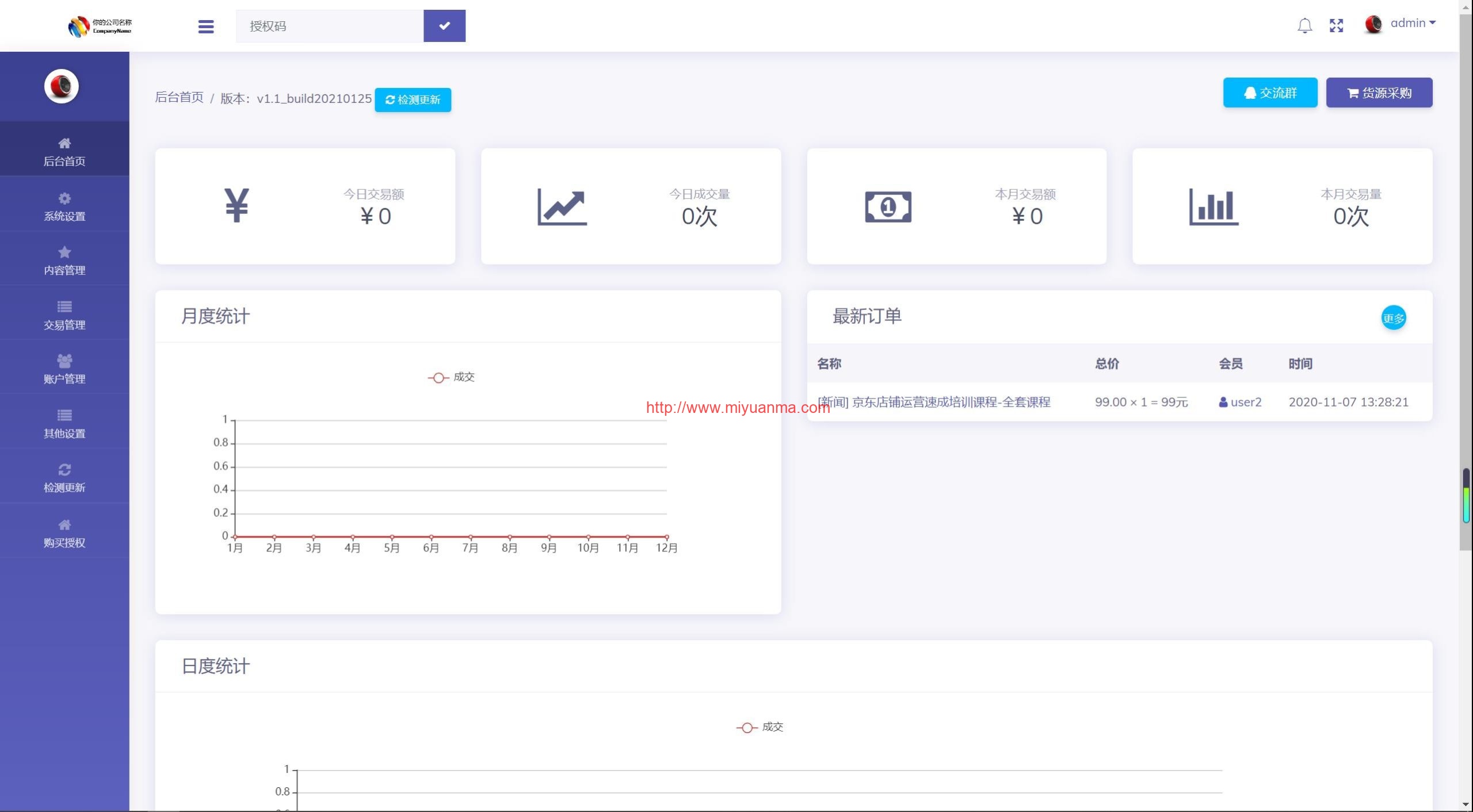This screenshot has height=812, width=1473.
Task: Toggle 成交 legend in 日度统计 chart
Action: point(760,727)
